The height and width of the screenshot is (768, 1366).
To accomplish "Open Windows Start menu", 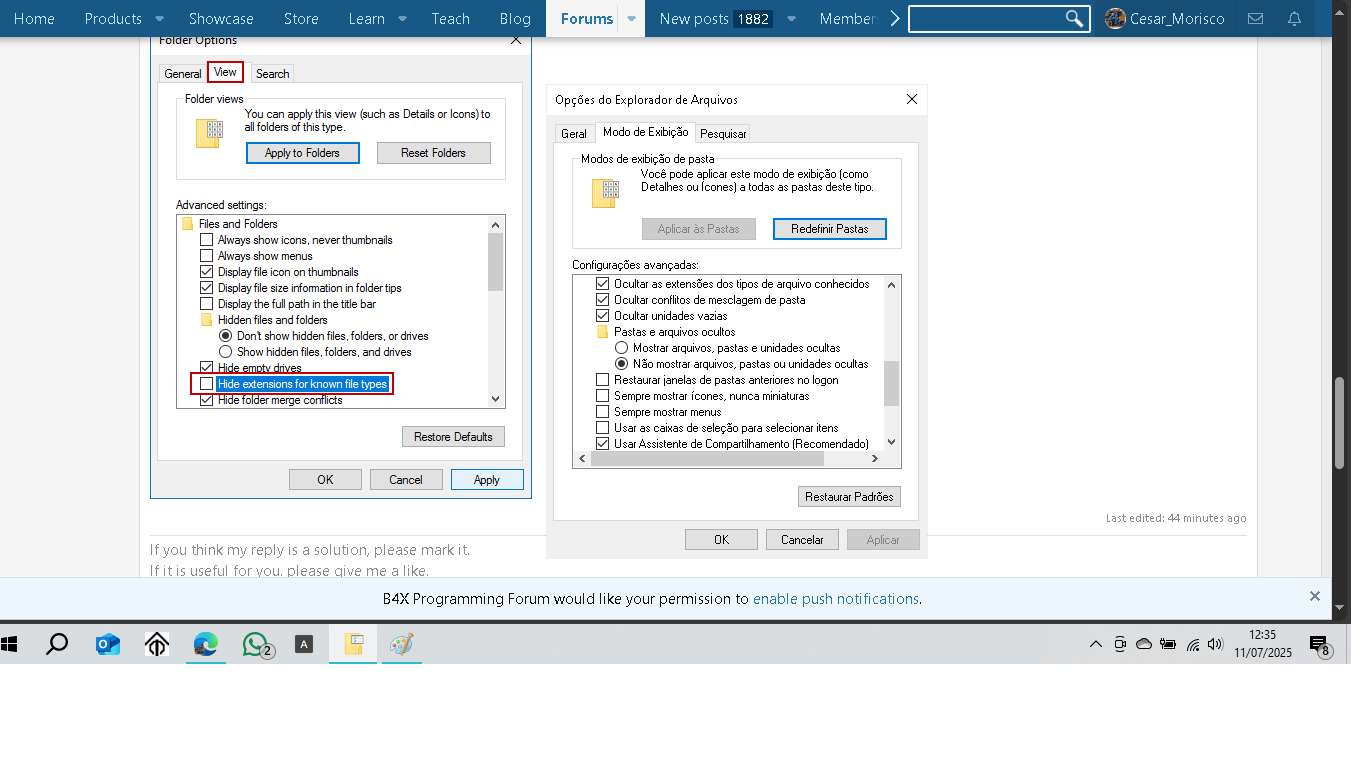I will [10, 645].
